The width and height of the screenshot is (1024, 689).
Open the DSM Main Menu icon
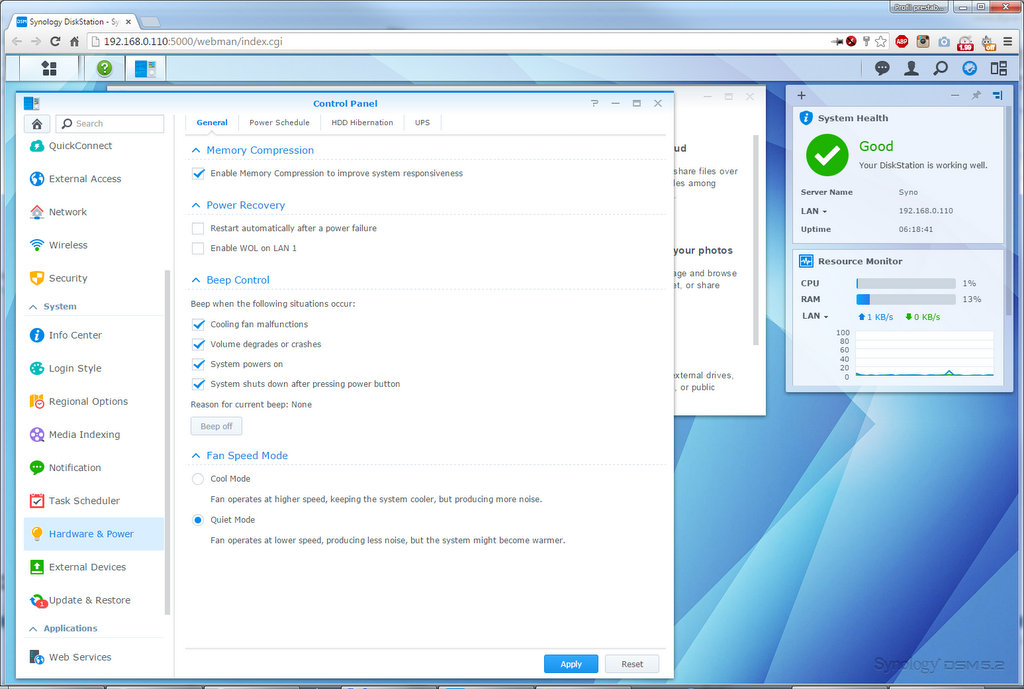[49, 68]
